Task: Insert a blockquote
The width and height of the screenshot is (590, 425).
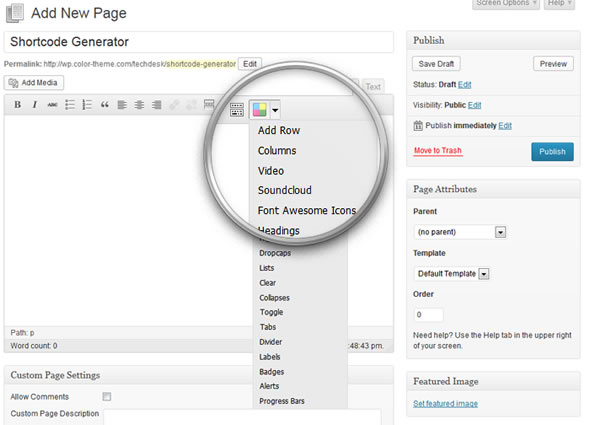Action: click(x=105, y=105)
